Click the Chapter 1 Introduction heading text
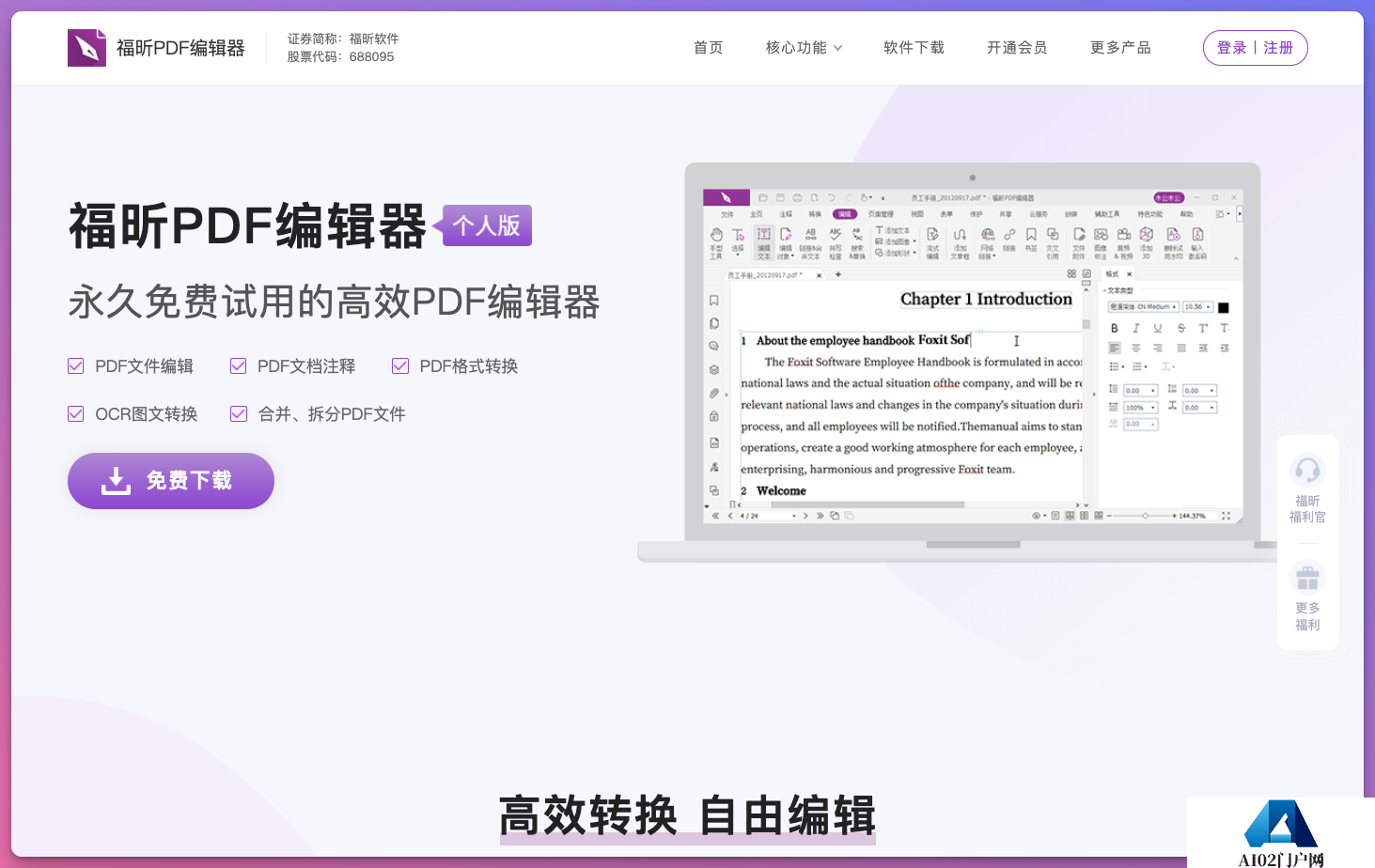The width and height of the screenshot is (1375, 868). [x=986, y=299]
